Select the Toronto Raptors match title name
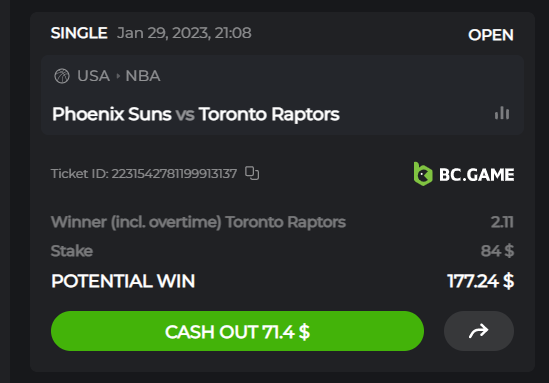 pos(269,114)
